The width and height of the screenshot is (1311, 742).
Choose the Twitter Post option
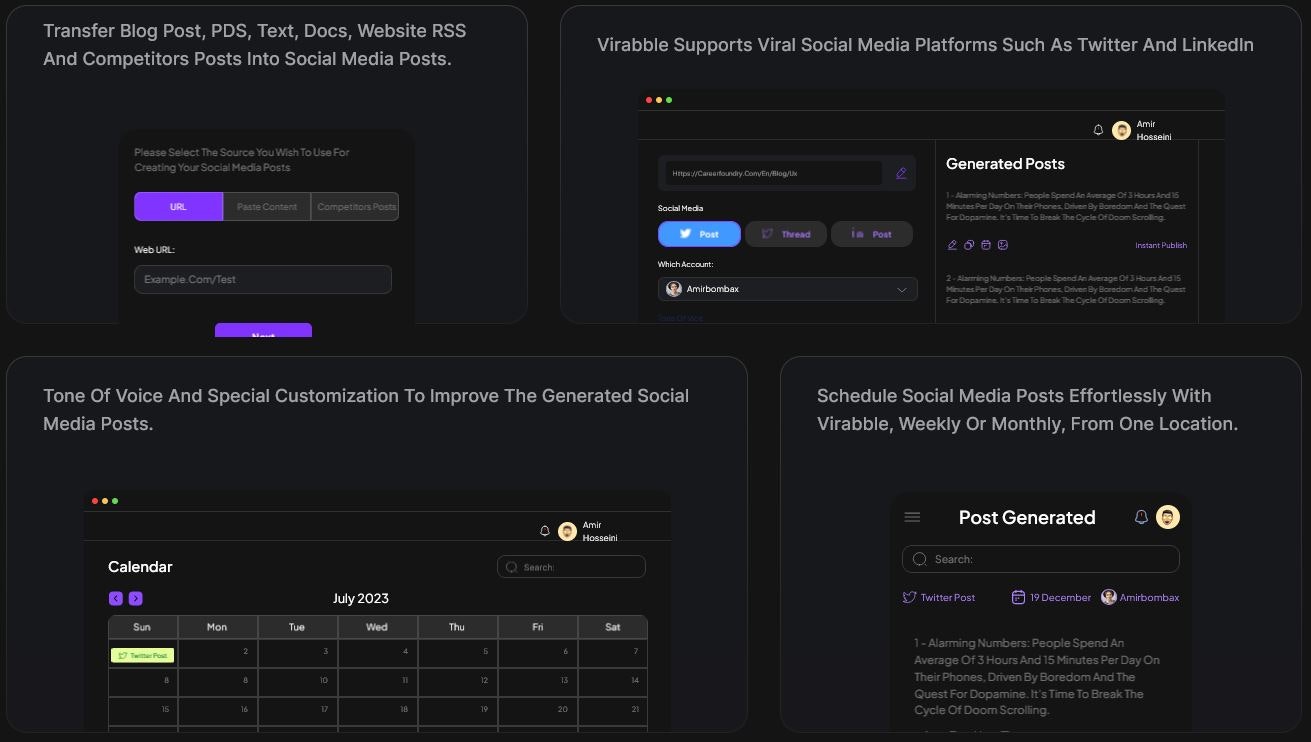click(x=699, y=234)
